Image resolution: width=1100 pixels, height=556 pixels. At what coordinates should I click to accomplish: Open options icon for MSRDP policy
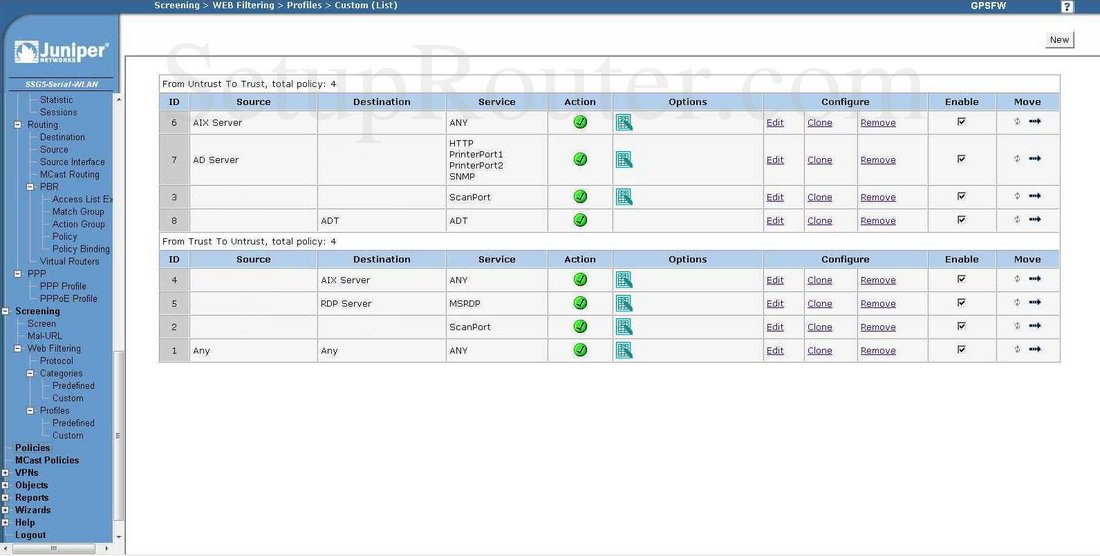[x=624, y=304]
